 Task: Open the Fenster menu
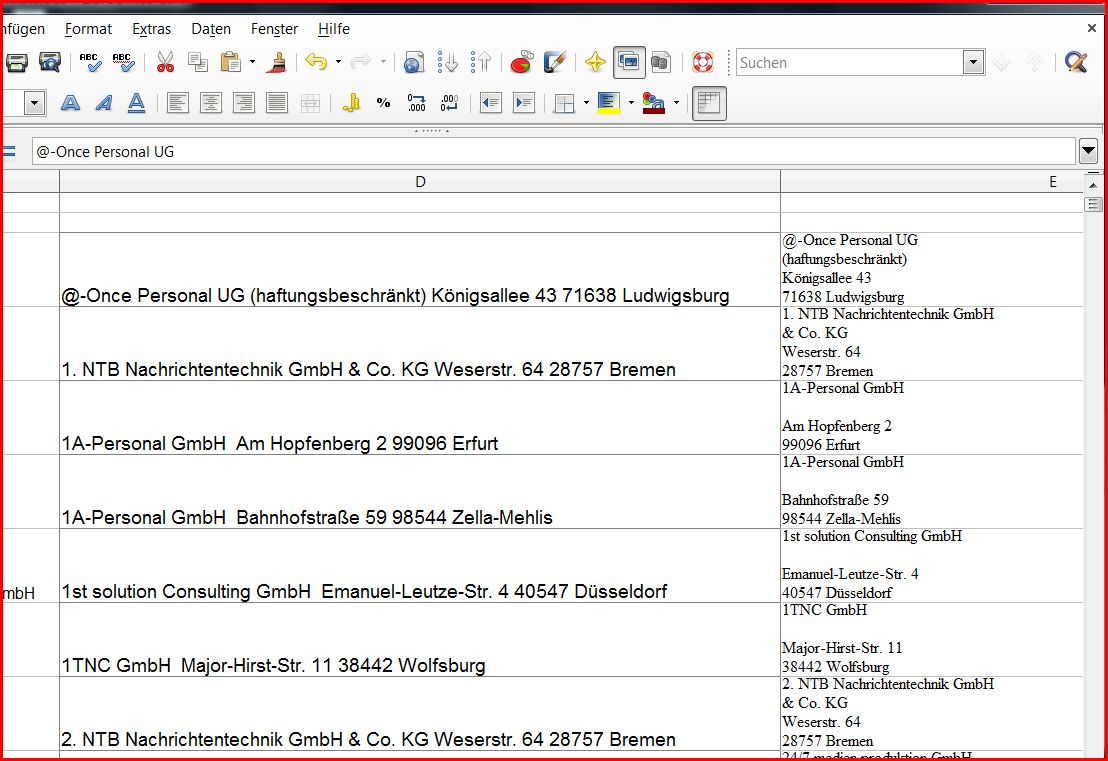(274, 29)
